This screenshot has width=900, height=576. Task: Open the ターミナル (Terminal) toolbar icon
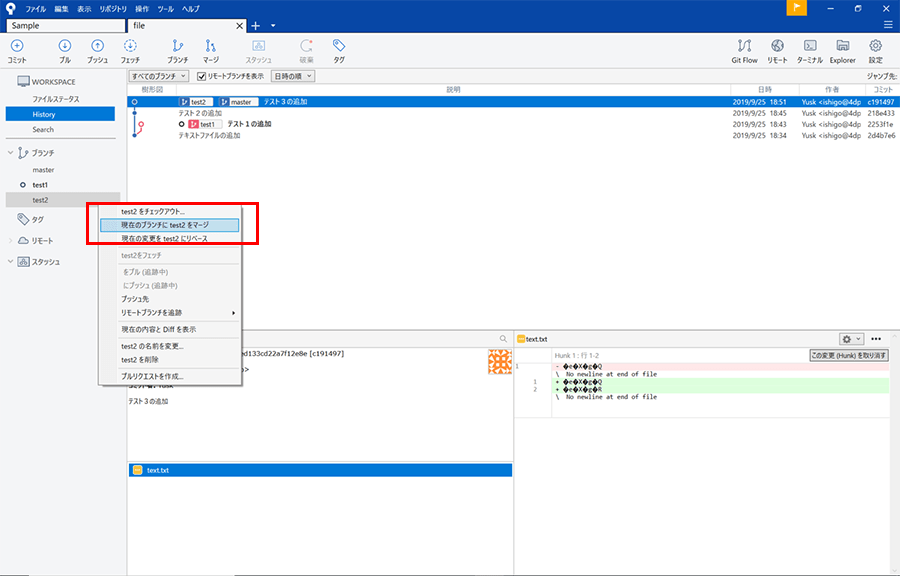pos(810,50)
